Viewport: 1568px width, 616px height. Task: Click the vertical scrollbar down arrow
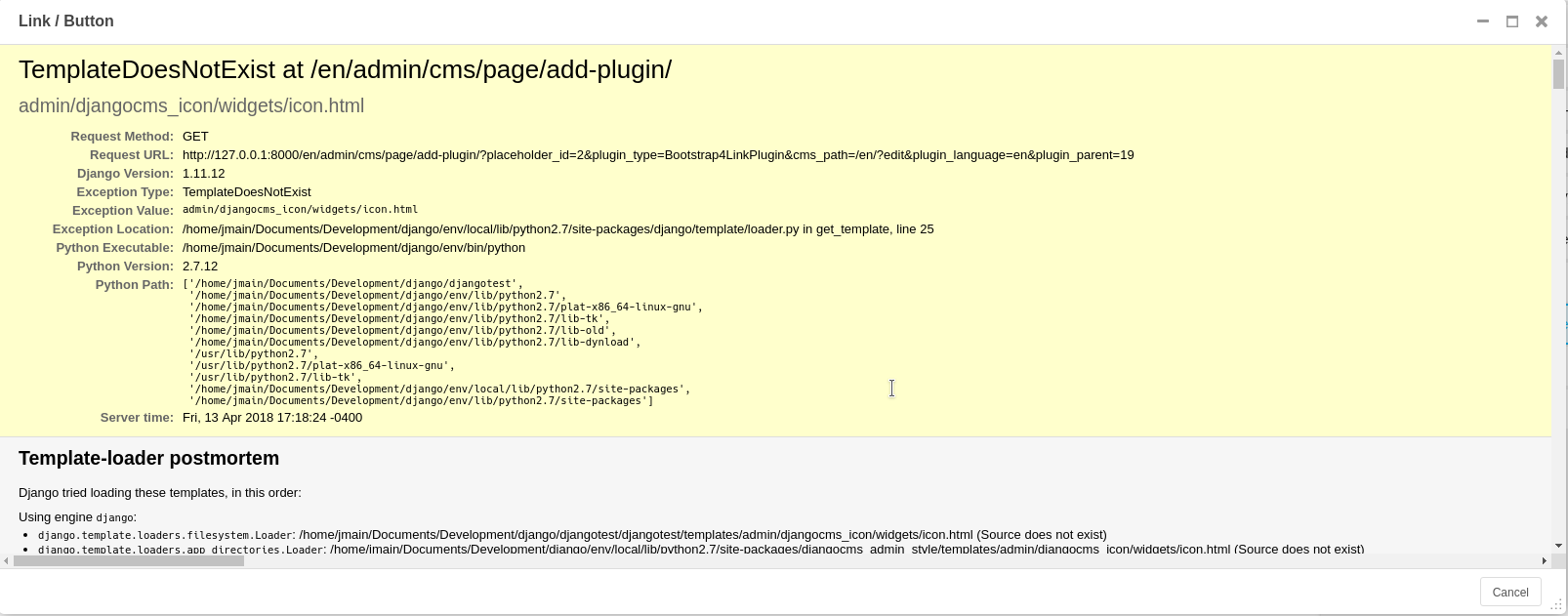click(1558, 546)
